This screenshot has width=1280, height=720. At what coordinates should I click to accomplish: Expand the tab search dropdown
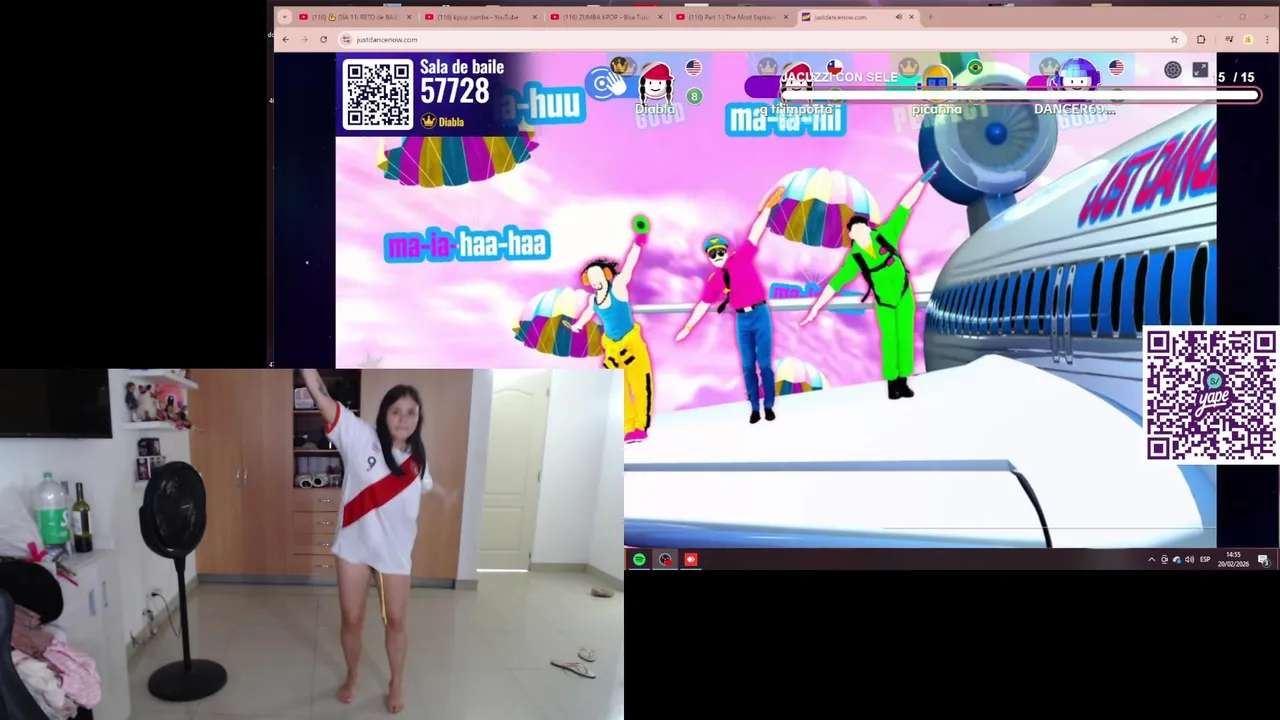click(284, 17)
